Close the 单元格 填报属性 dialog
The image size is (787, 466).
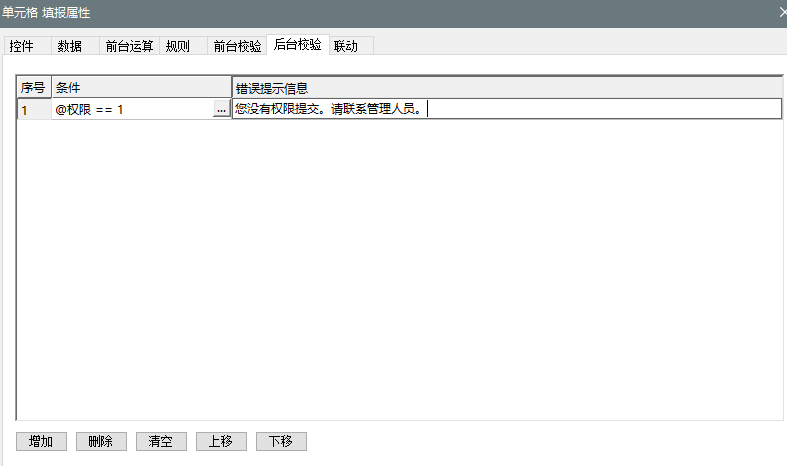pyautogui.click(x=781, y=12)
